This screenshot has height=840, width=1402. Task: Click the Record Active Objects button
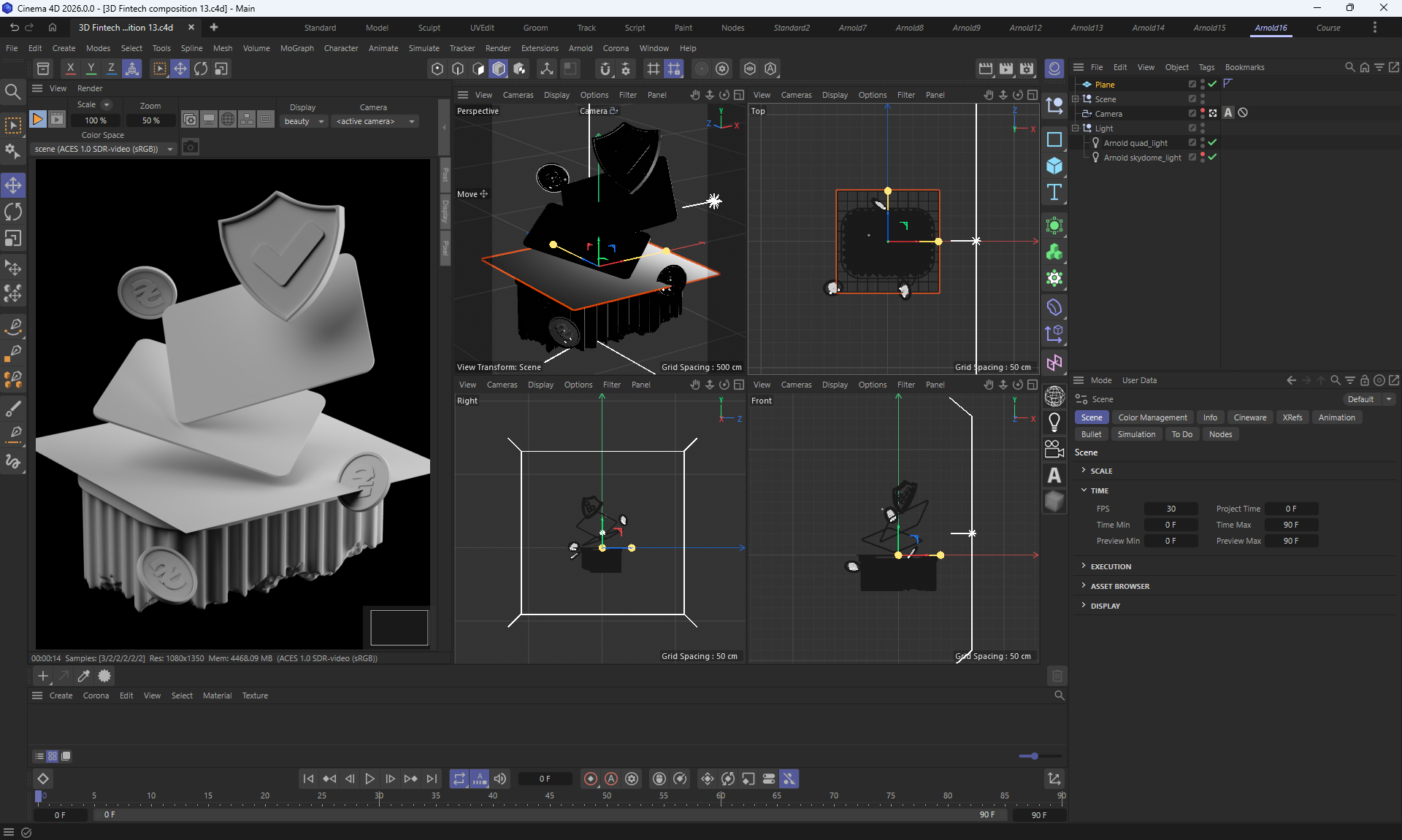coord(591,779)
